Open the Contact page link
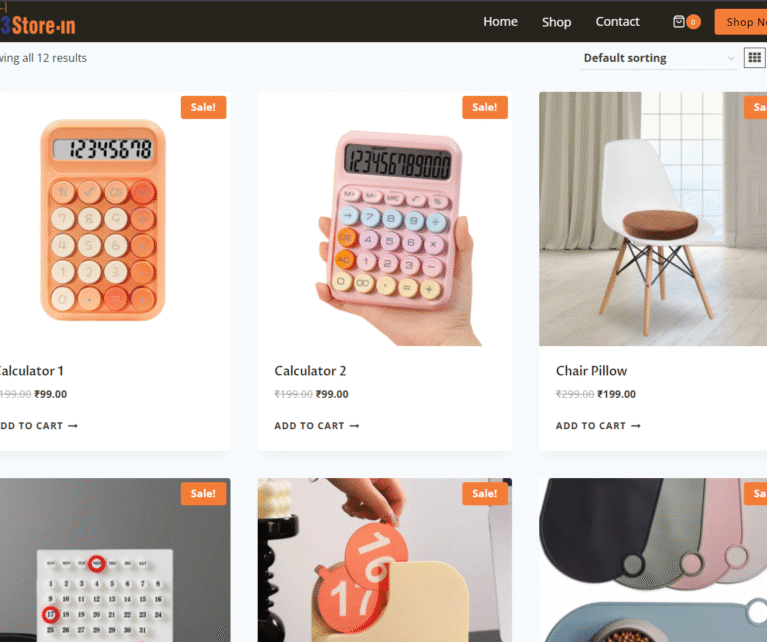This screenshot has height=642, width=767. 617,22
